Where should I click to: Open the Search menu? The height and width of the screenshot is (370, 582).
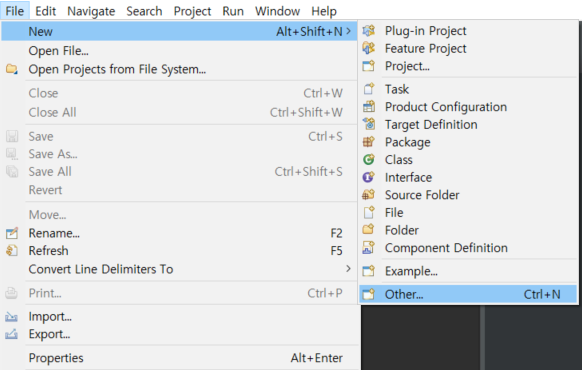point(144,11)
